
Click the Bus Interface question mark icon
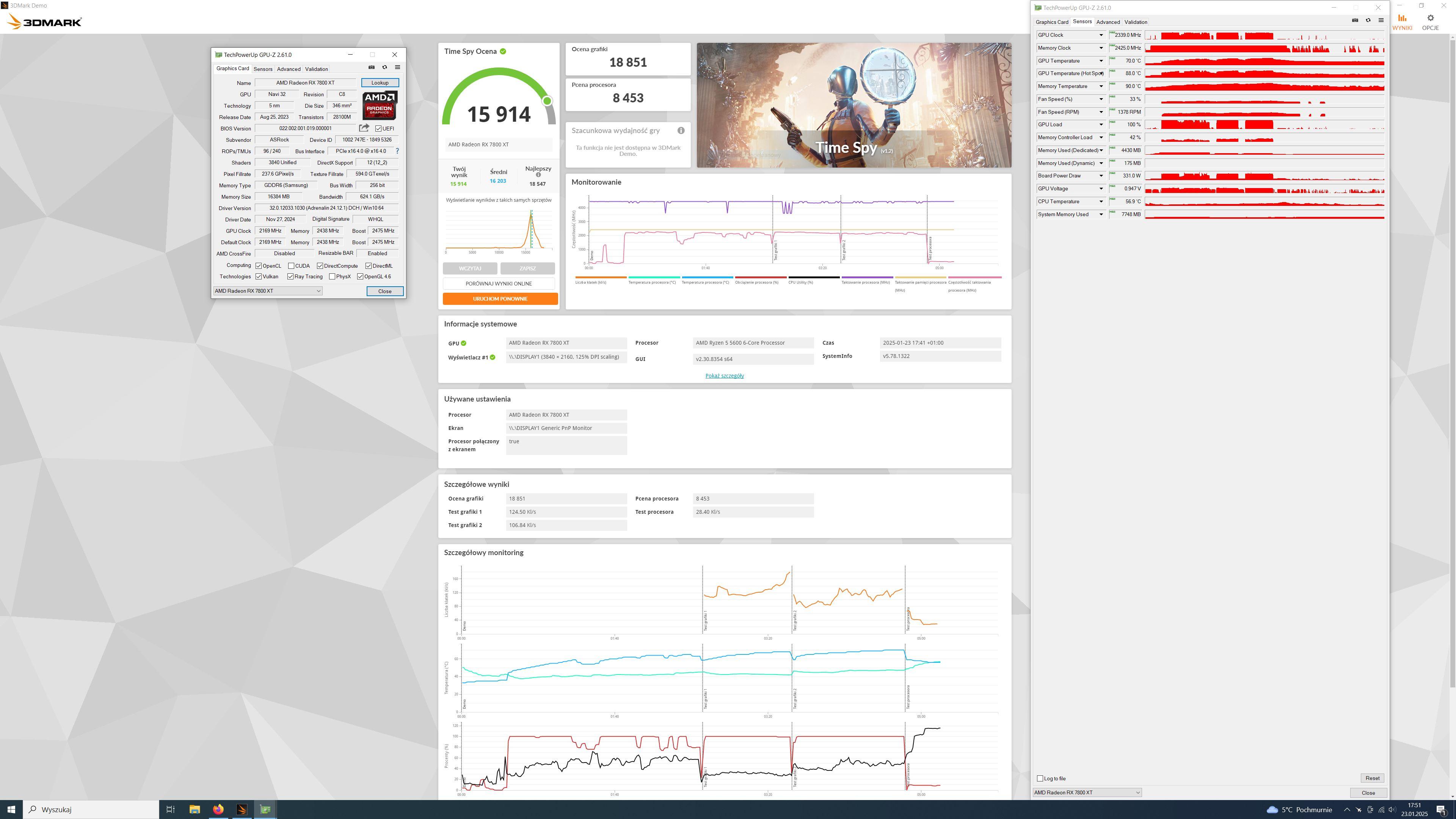397,151
